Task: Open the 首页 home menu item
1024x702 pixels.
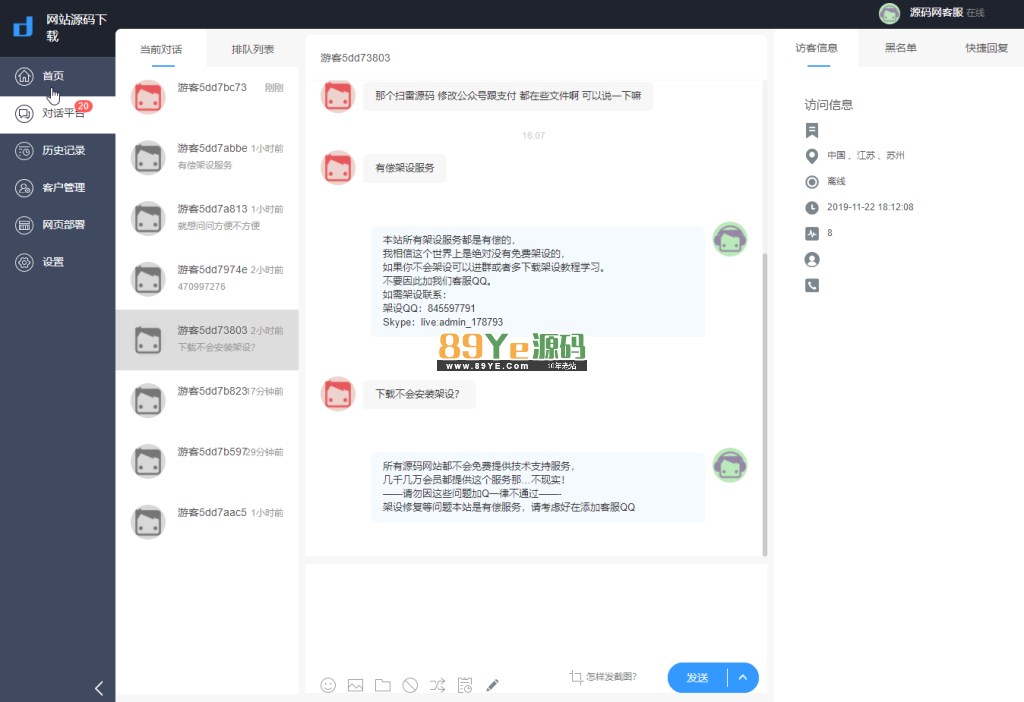Action: point(57,76)
